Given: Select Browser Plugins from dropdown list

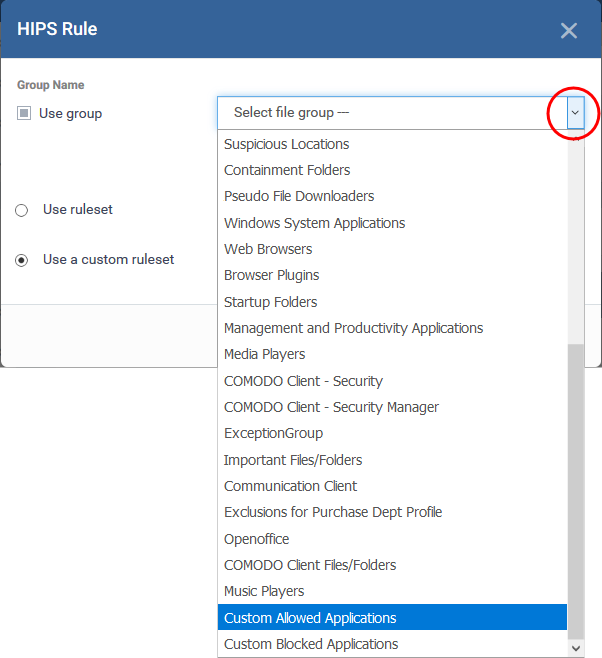Looking at the screenshot, I should [x=272, y=275].
